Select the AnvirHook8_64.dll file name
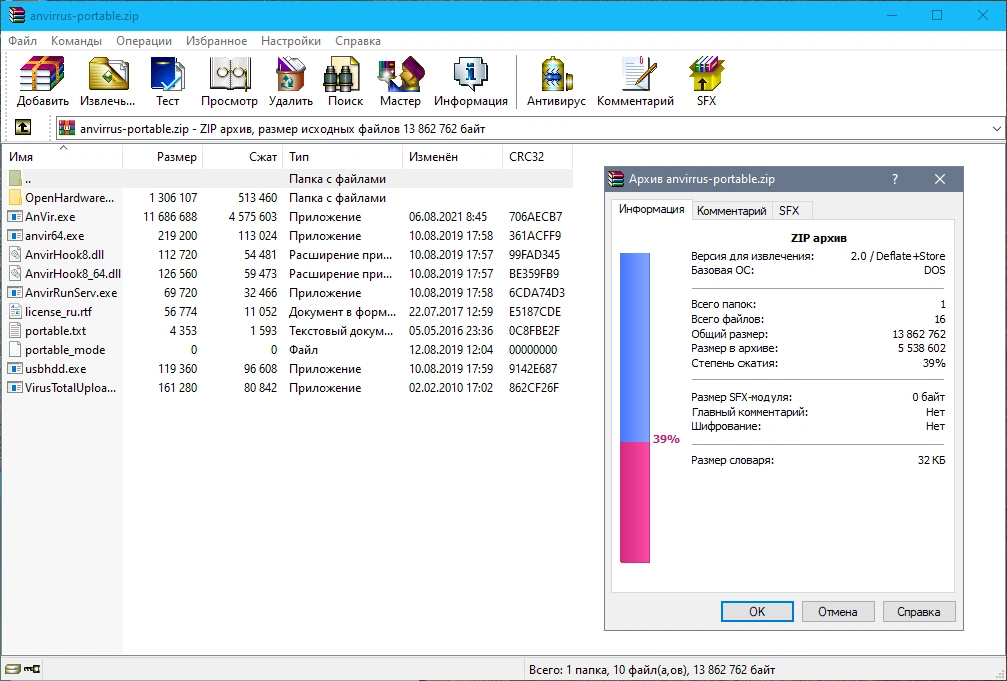The image size is (1007, 681). [73, 274]
